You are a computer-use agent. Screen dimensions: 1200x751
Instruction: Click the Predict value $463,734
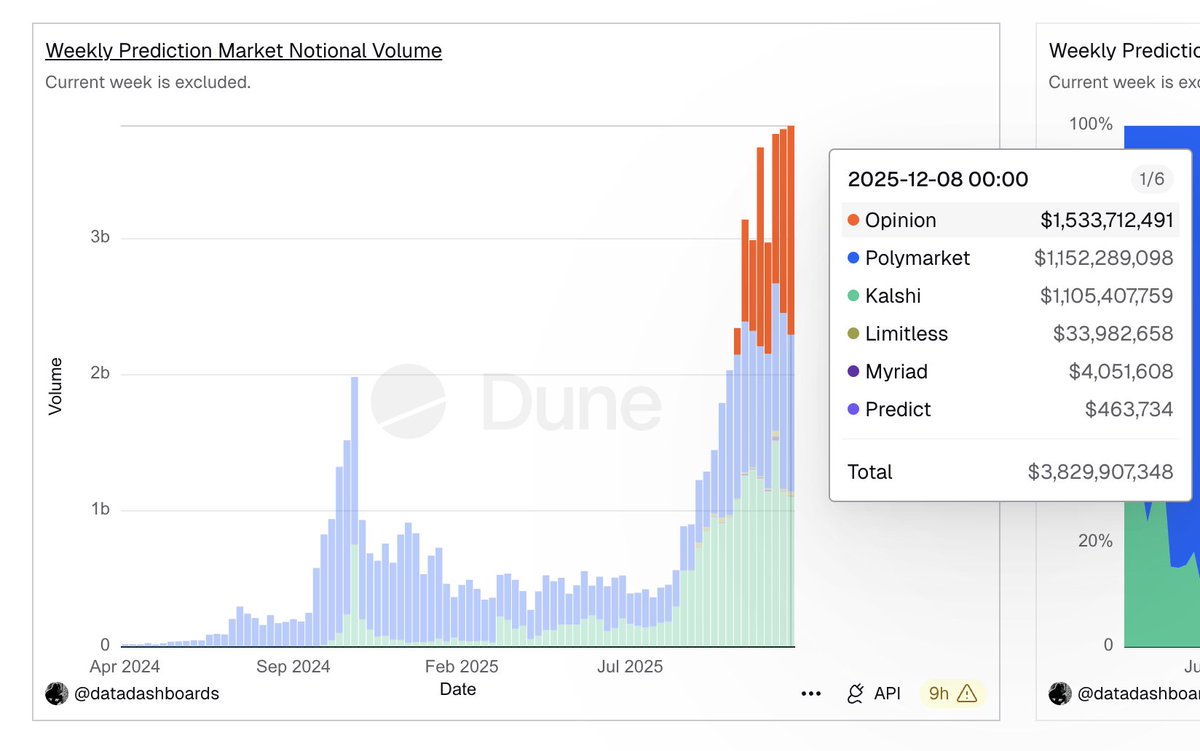(x=1129, y=410)
